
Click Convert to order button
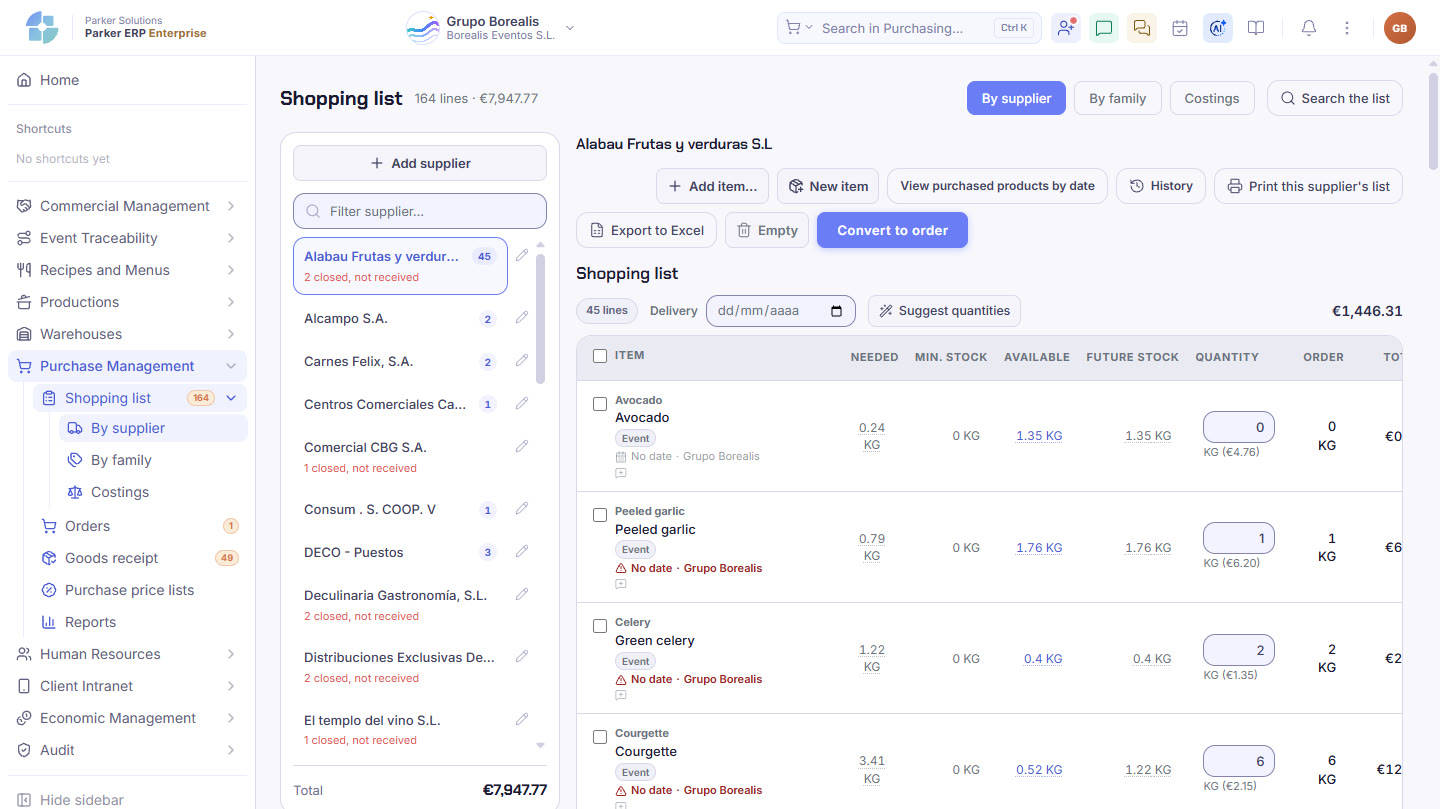[892, 230]
